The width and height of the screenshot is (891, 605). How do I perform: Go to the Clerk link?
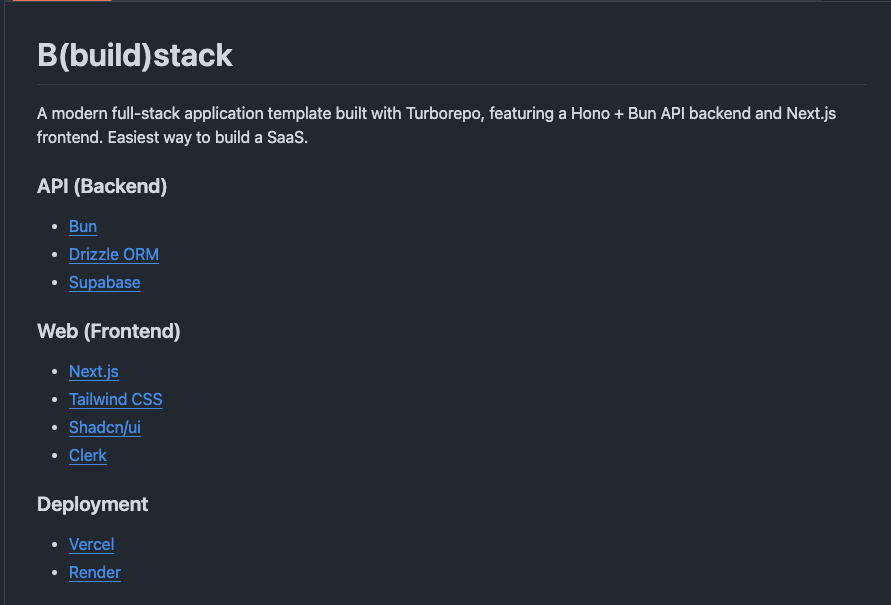click(88, 455)
